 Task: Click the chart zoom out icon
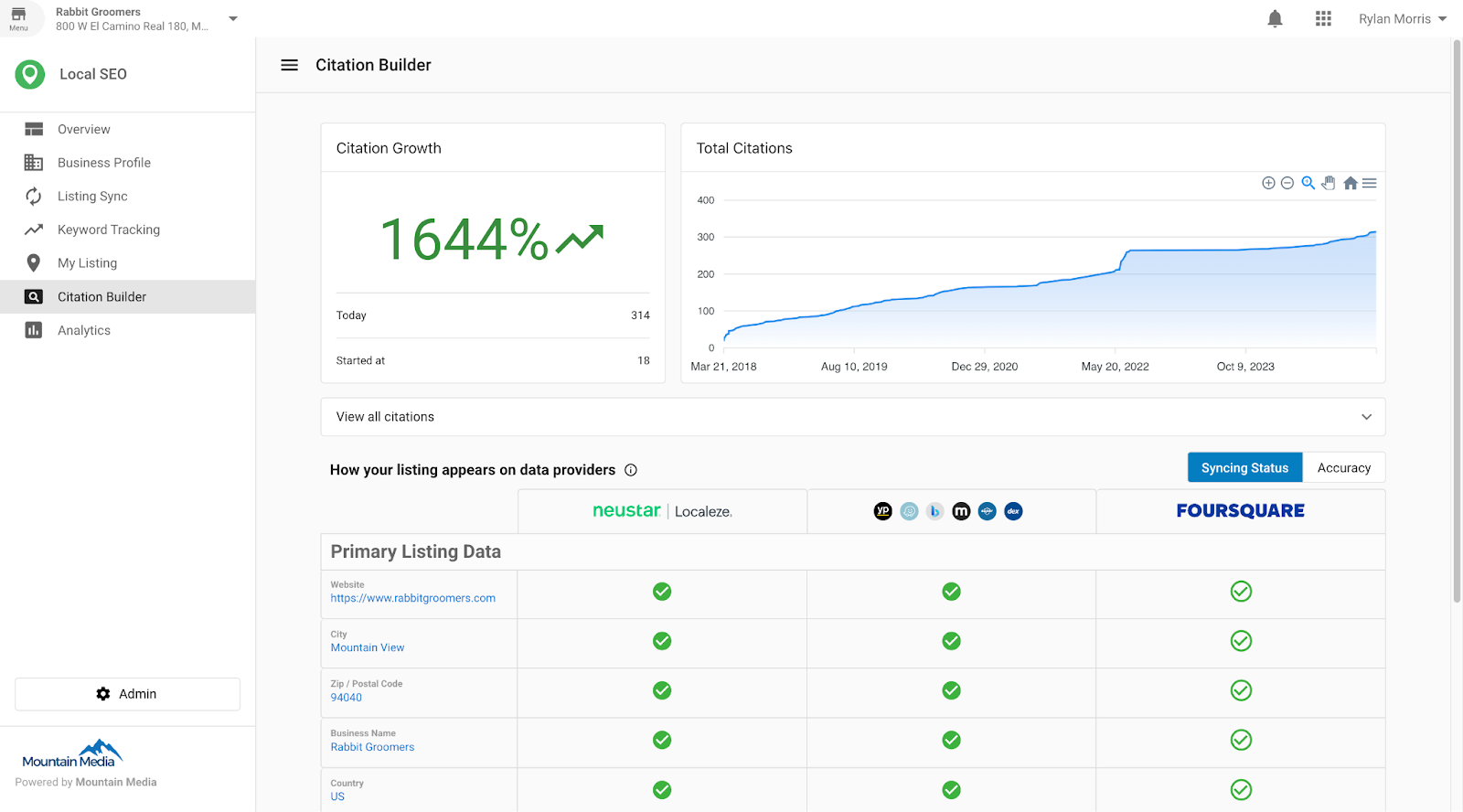pos(1287,183)
